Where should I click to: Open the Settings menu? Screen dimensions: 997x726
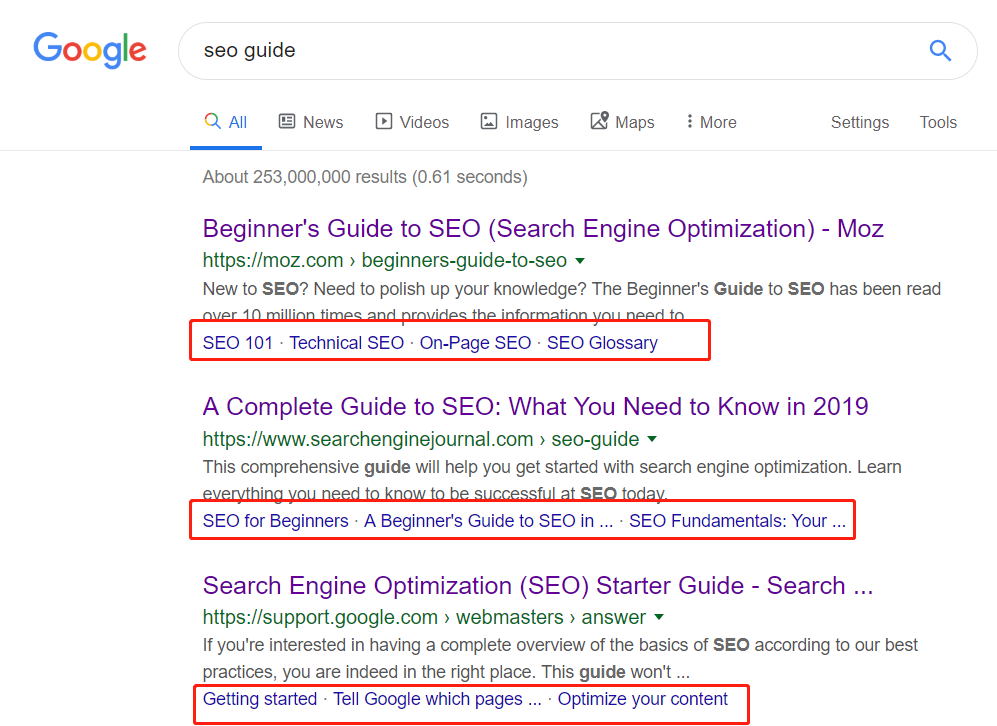(860, 122)
